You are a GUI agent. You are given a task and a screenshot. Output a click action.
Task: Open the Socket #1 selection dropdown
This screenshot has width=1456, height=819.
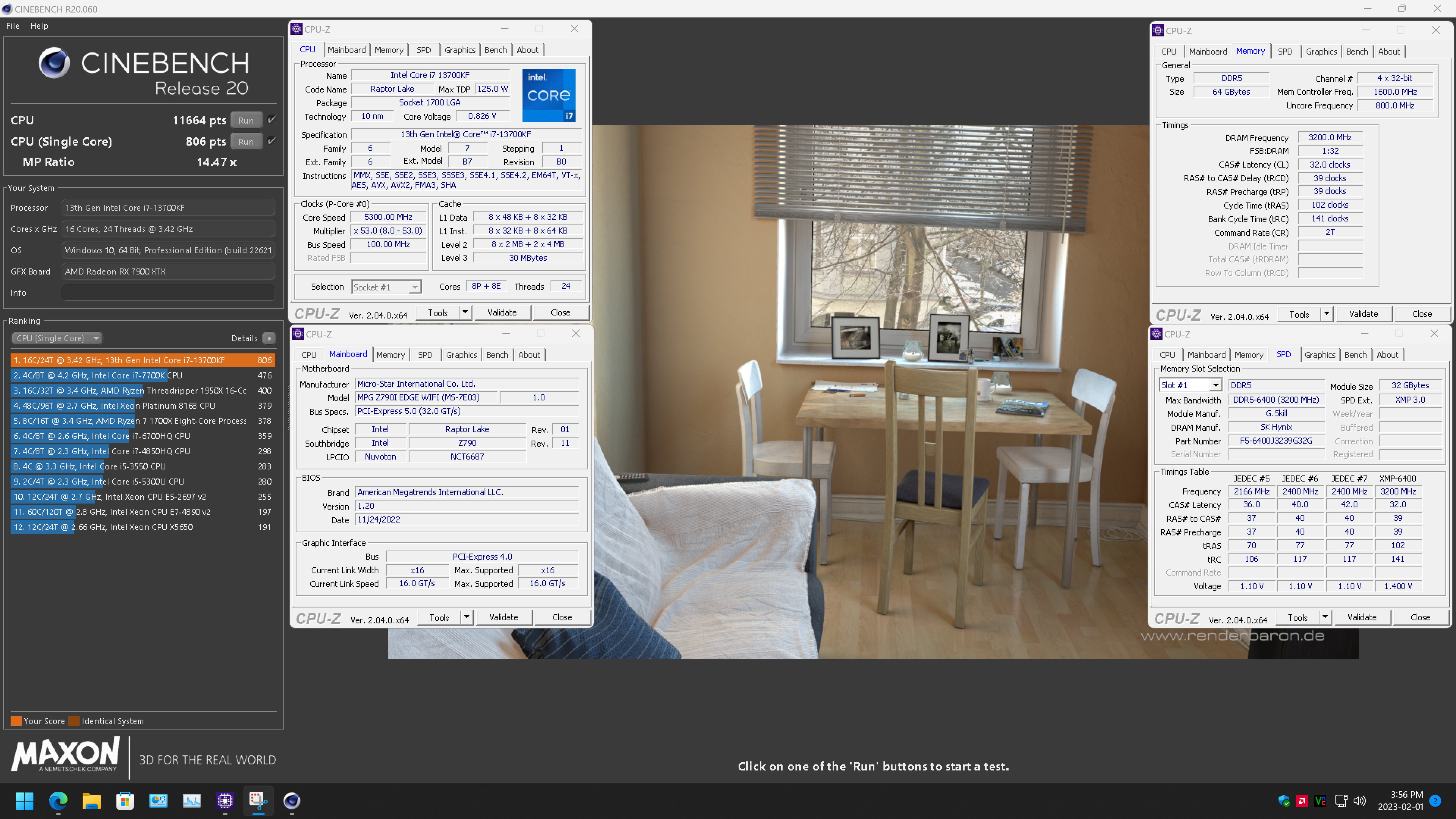(386, 287)
